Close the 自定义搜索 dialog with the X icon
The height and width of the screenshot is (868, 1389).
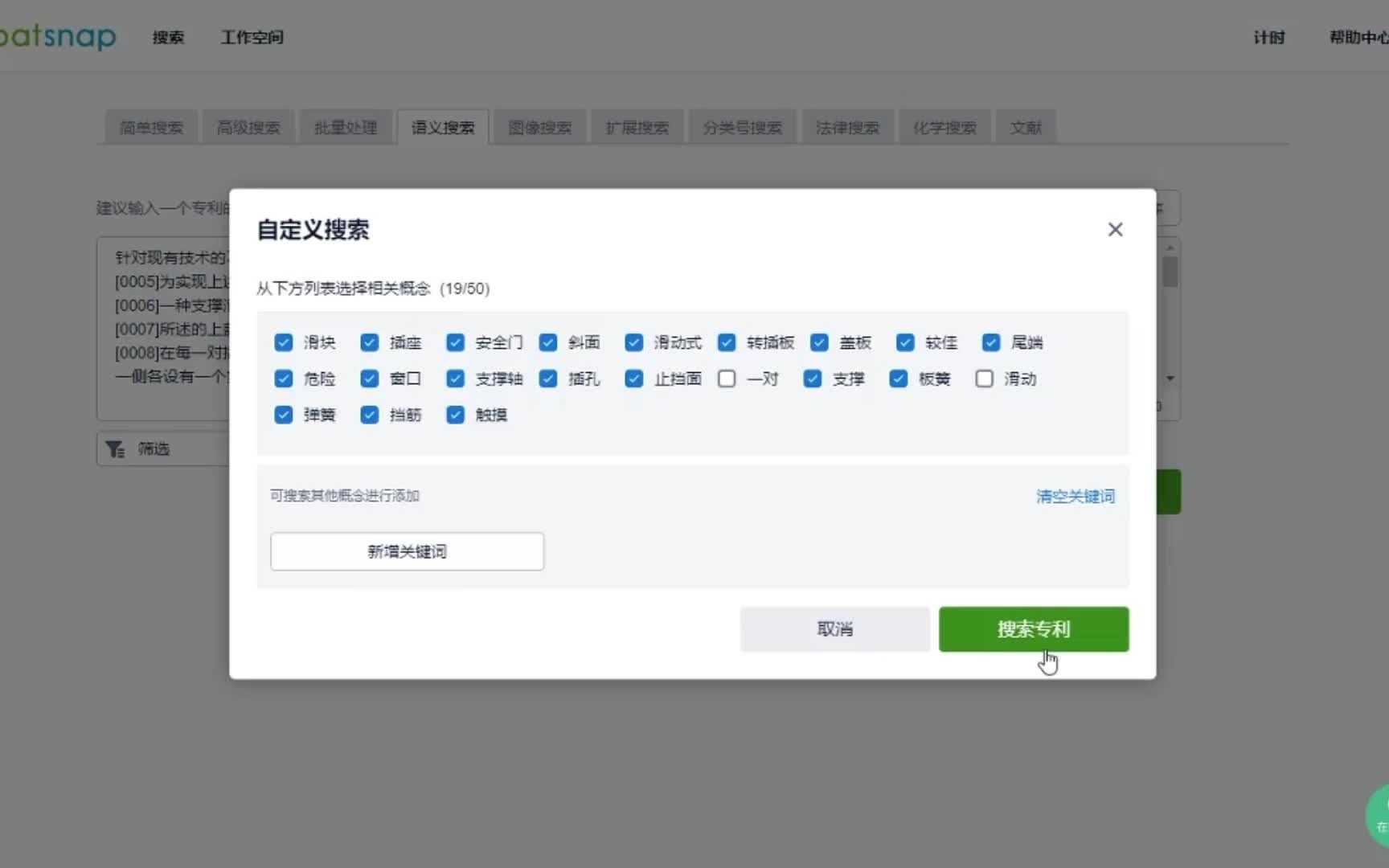coord(1115,230)
